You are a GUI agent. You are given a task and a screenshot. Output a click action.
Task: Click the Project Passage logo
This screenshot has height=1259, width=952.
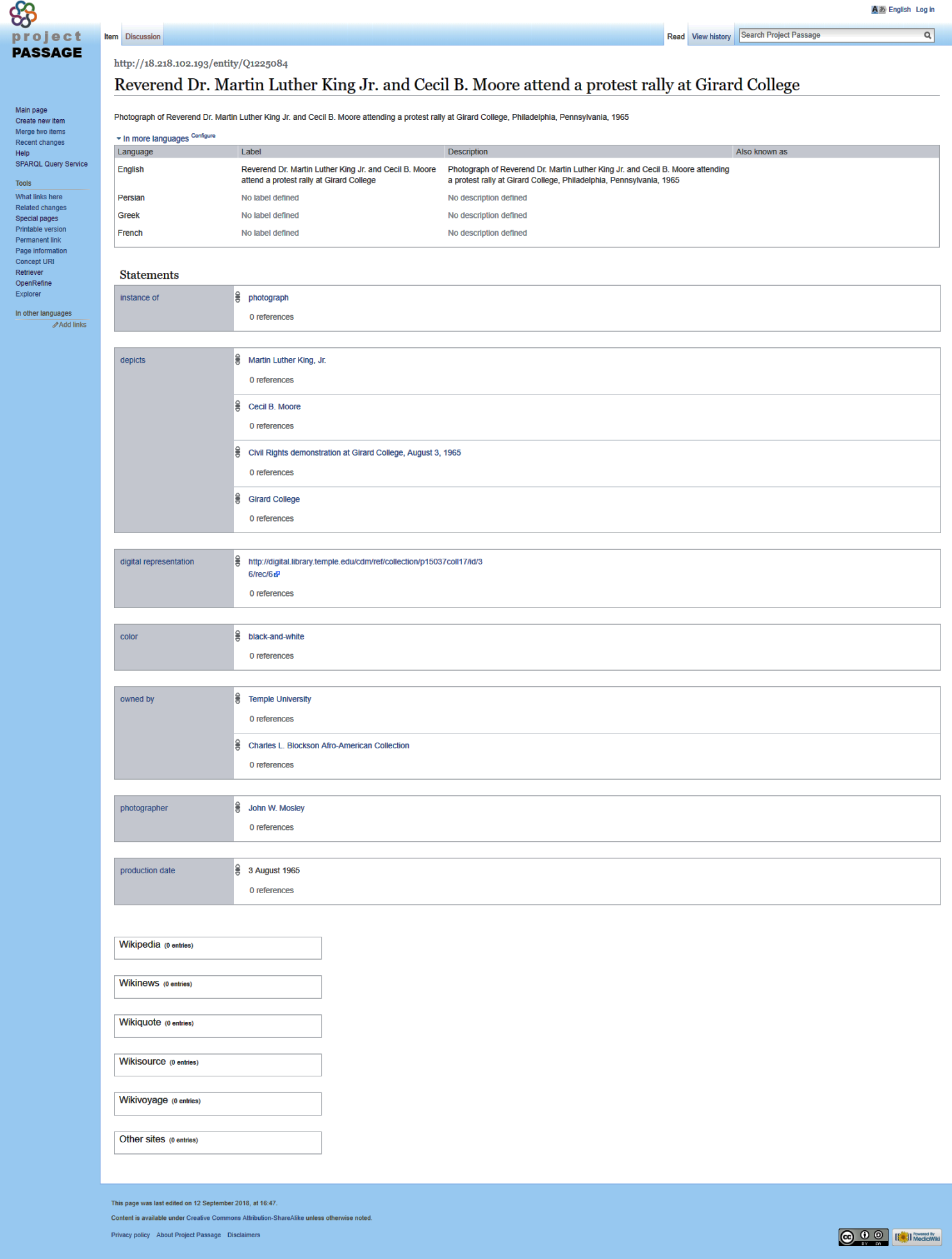click(46, 32)
